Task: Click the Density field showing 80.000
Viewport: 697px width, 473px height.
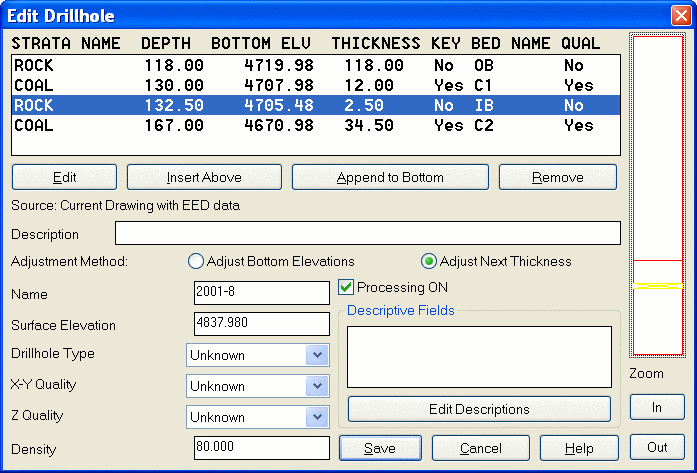Action: pyautogui.click(x=262, y=448)
